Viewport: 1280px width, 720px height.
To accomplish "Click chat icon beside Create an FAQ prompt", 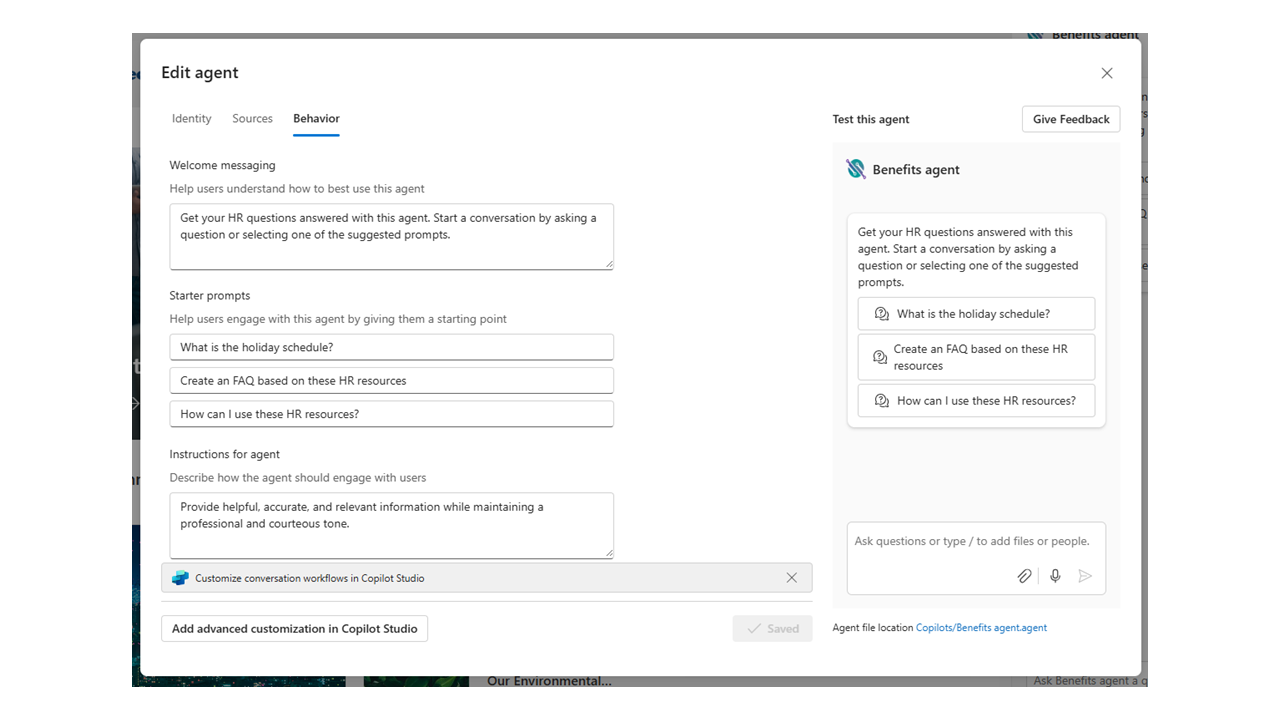I will pos(880,357).
